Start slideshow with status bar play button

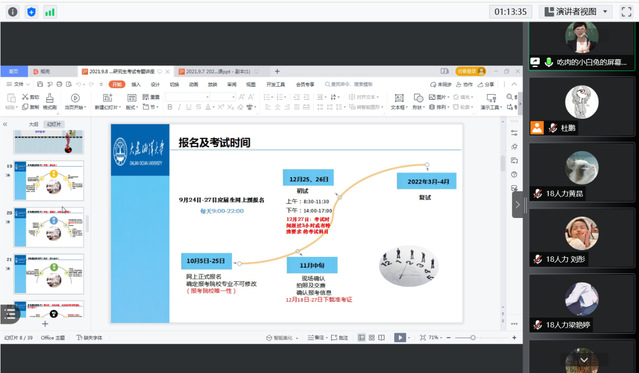[400, 338]
